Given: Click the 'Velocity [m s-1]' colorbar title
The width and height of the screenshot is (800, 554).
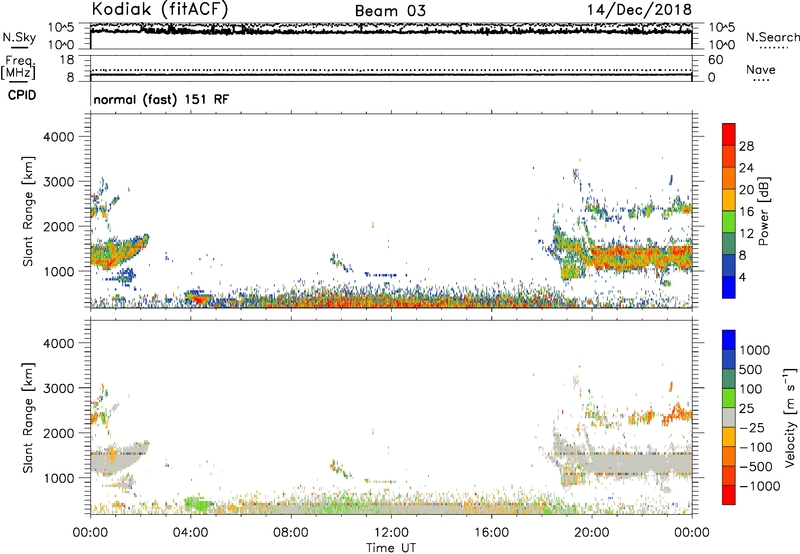Looking at the screenshot, I should [x=790, y=417].
